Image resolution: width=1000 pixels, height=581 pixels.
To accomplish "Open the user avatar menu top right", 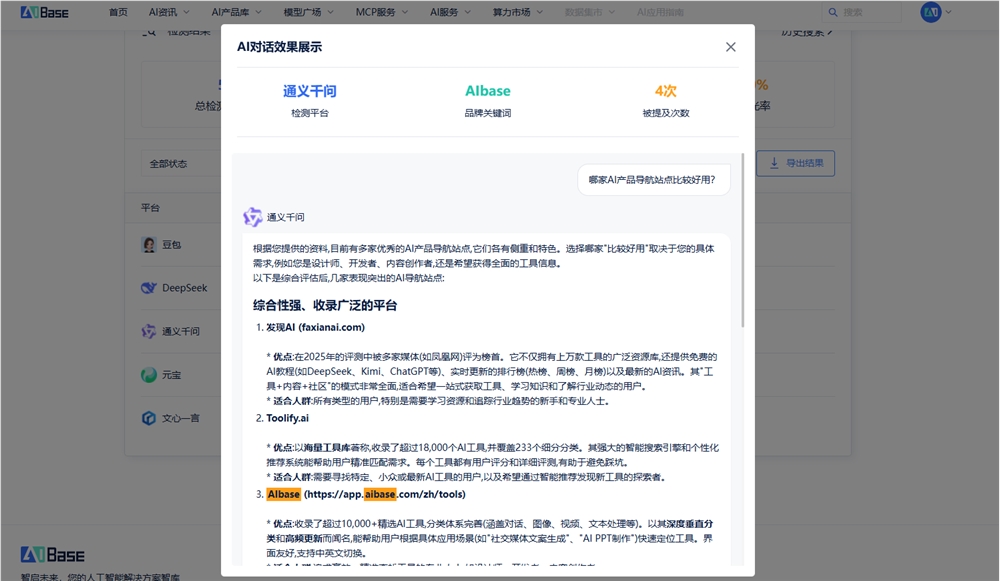I will tap(932, 12).
